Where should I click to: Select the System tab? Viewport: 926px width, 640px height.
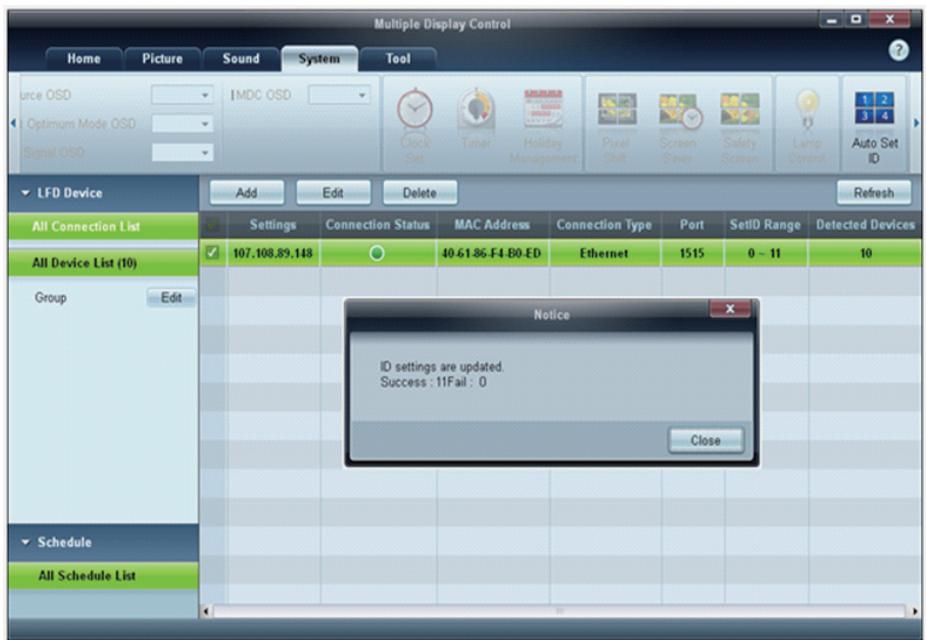click(319, 59)
